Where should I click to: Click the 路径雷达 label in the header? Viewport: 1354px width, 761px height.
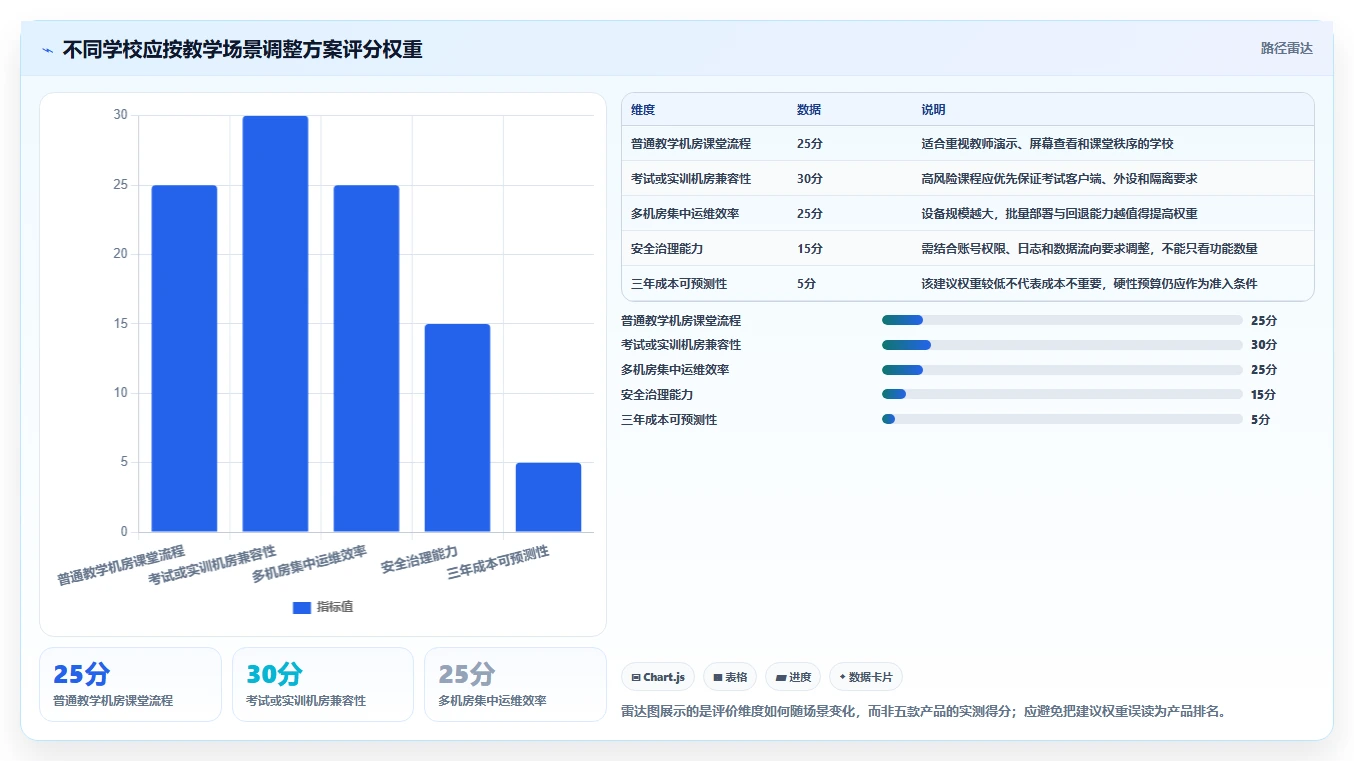[1286, 48]
